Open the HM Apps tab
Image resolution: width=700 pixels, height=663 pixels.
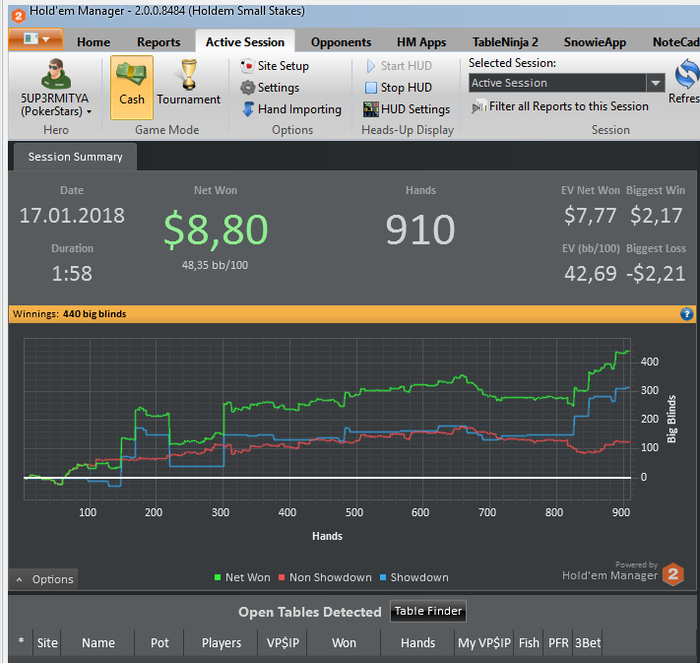coord(421,42)
